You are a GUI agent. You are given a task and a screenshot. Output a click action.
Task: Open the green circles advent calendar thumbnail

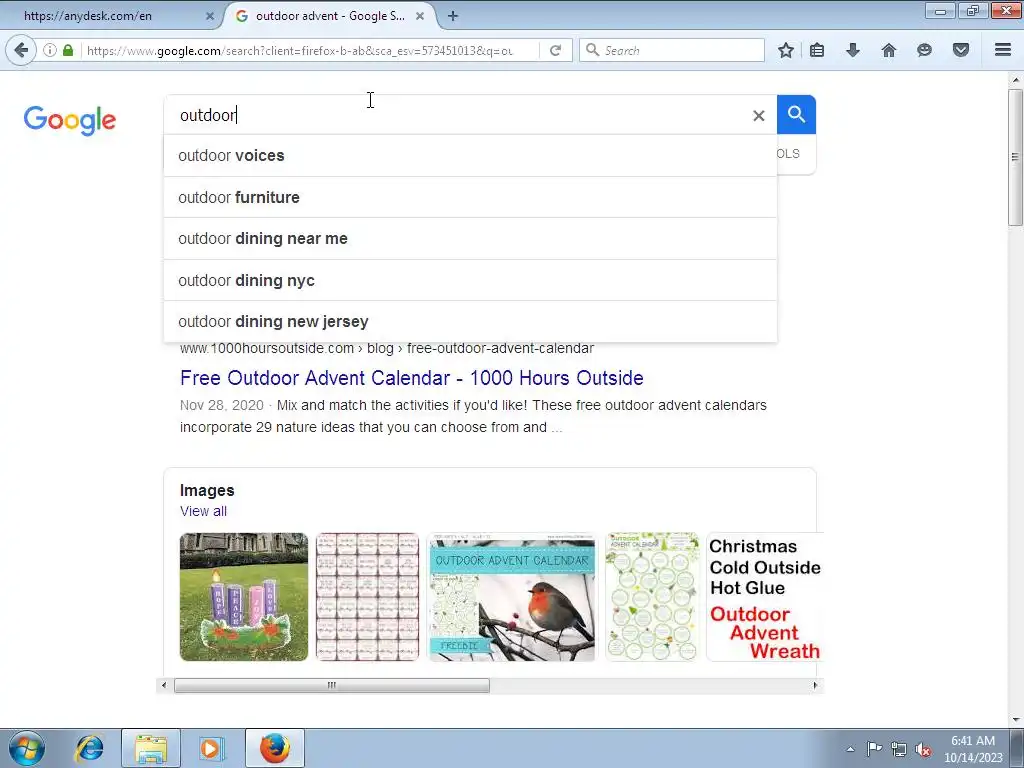click(652, 597)
